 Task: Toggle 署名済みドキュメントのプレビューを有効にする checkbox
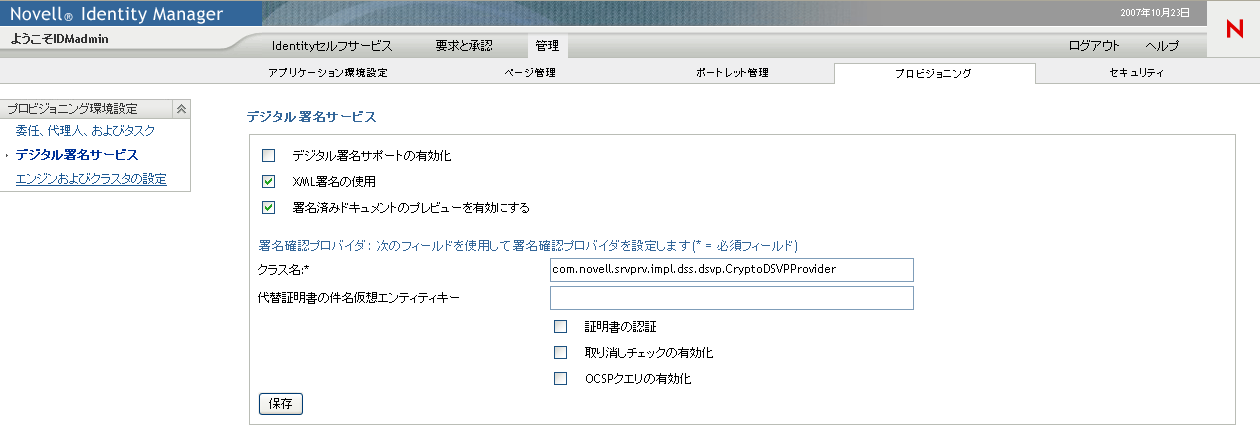(268, 208)
